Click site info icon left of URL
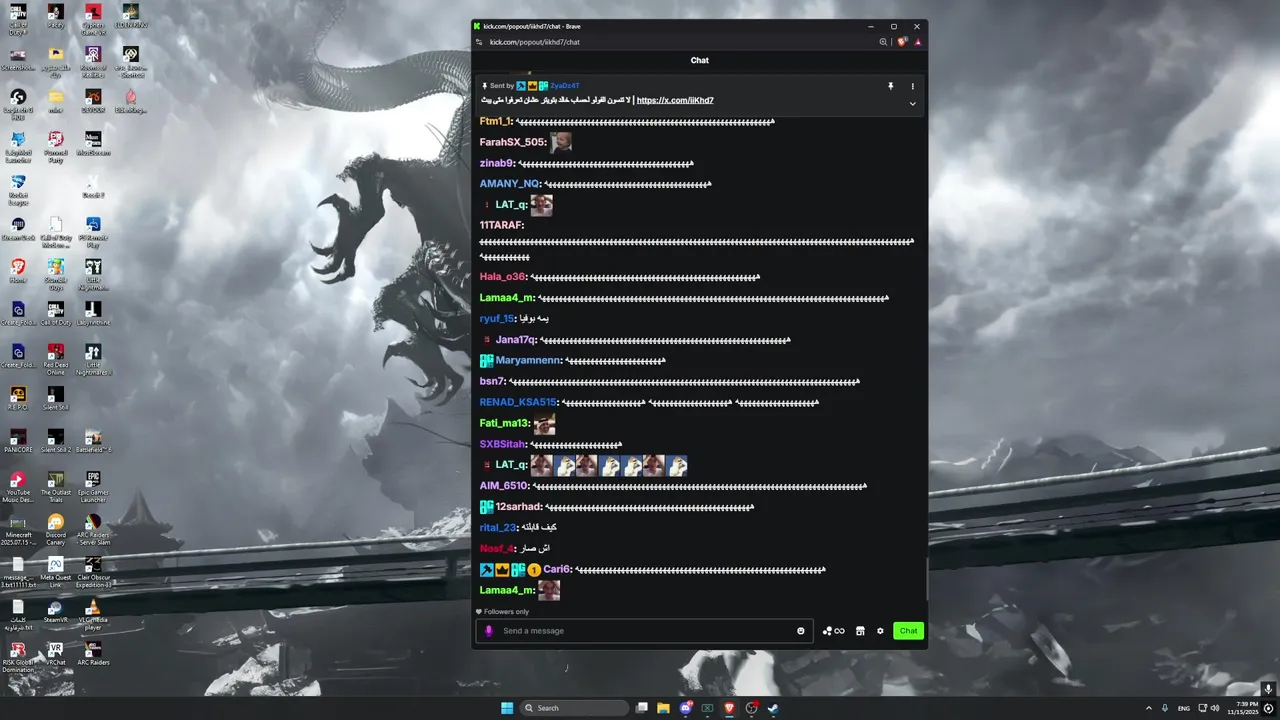 (479, 42)
